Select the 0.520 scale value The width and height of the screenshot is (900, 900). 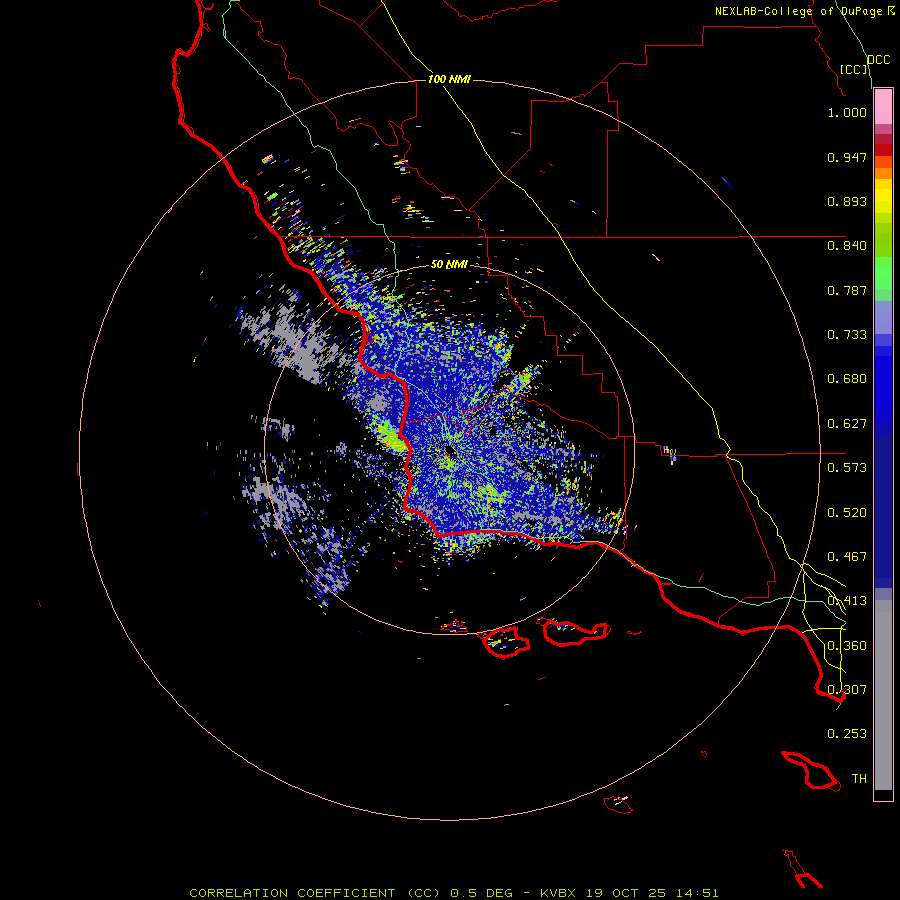point(847,513)
